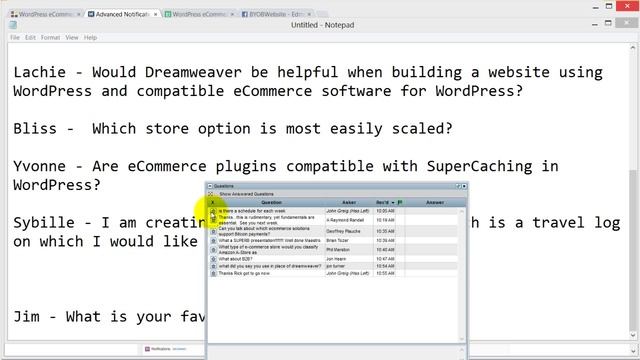Open help icon in Questions panel title bar
Viewport: 640px width, 360px height.
[458, 186]
